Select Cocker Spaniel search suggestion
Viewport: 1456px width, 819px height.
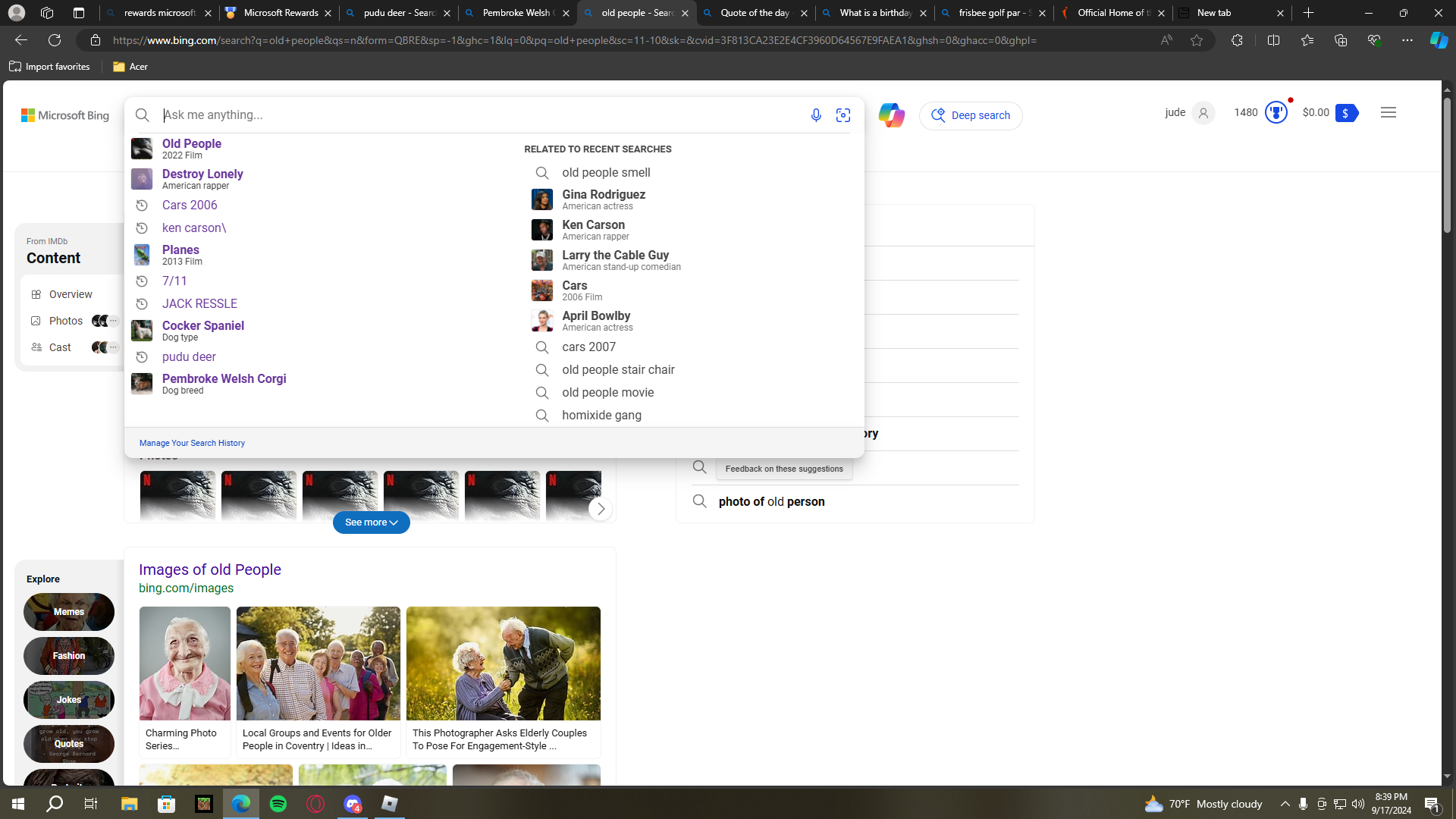point(202,326)
